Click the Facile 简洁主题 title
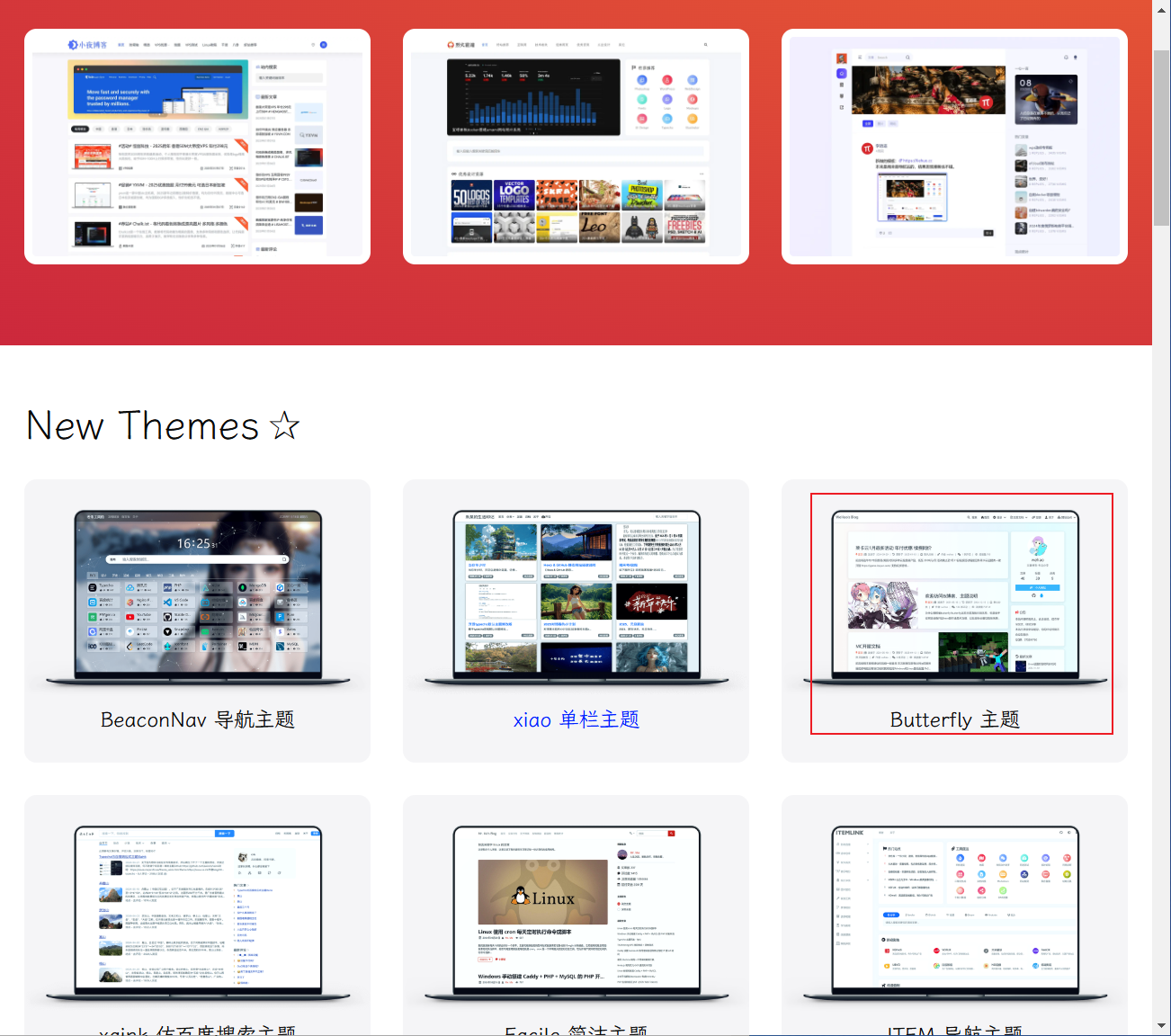Image resolution: width=1171 pixels, height=1036 pixels. click(576, 1030)
